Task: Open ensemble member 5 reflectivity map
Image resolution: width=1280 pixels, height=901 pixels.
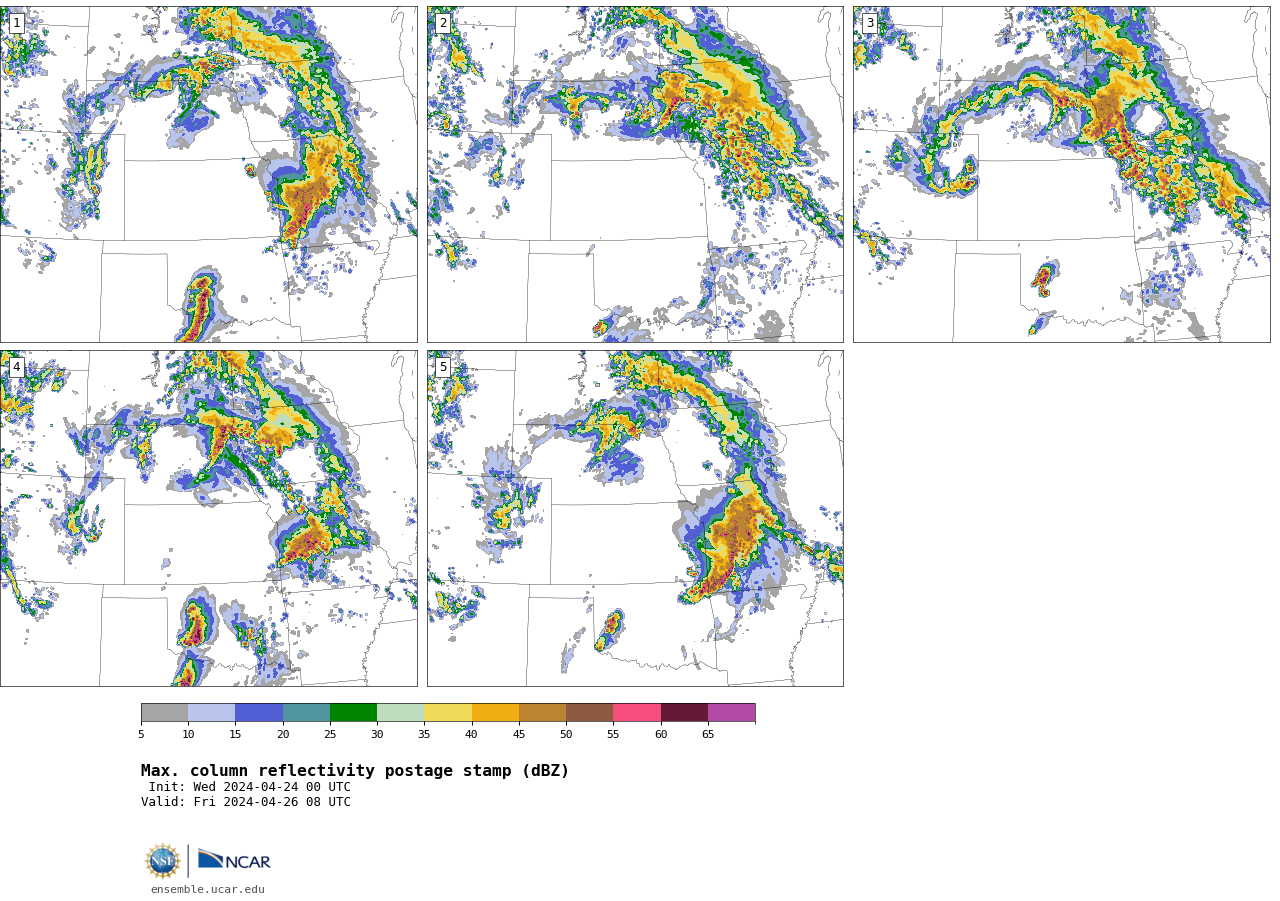Action: [x=635, y=518]
